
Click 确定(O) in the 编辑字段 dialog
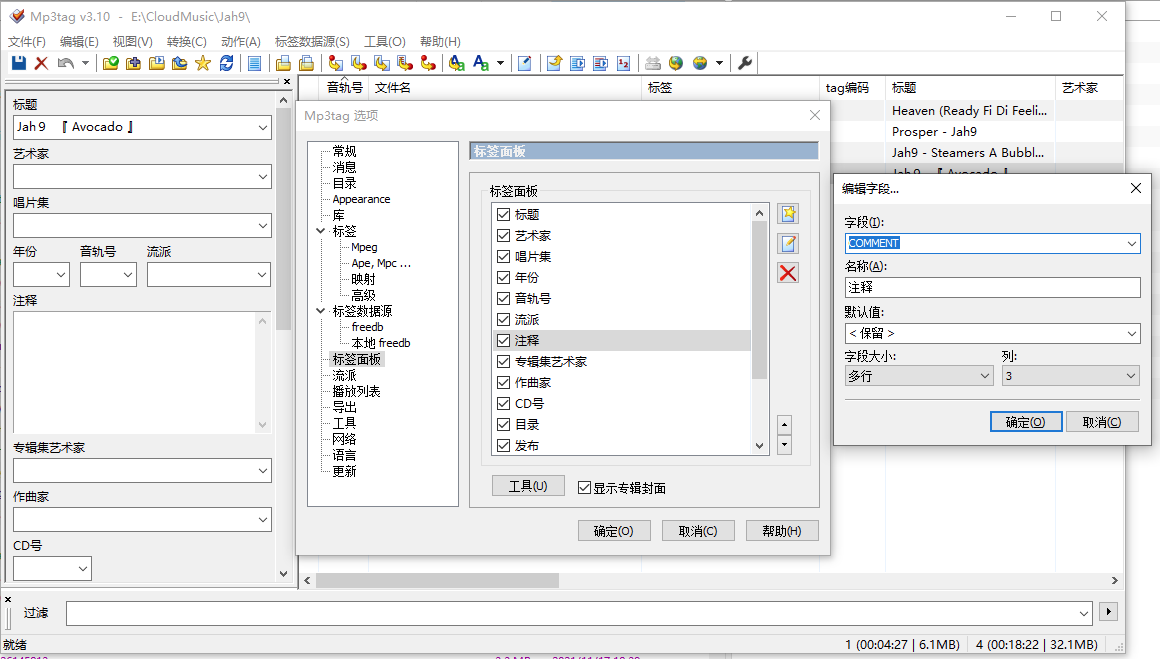1025,422
